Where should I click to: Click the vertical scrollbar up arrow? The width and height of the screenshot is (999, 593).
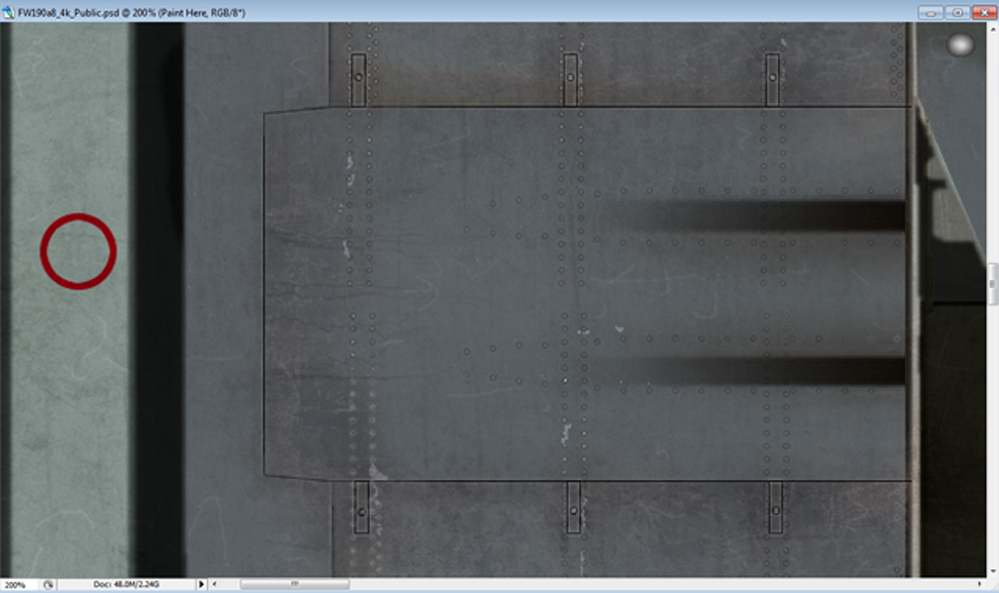click(993, 29)
